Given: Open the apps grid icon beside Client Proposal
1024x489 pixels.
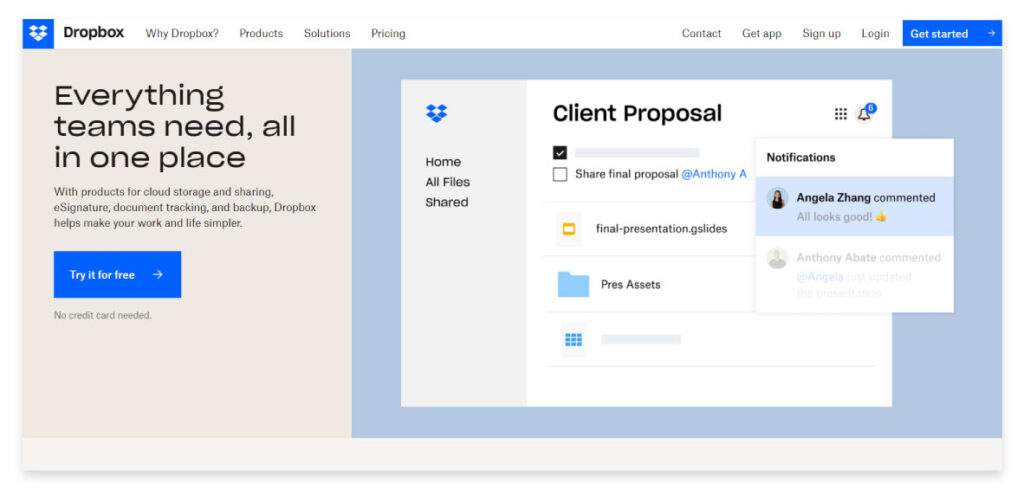Looking at the screenshot, I should coord(840,114).
